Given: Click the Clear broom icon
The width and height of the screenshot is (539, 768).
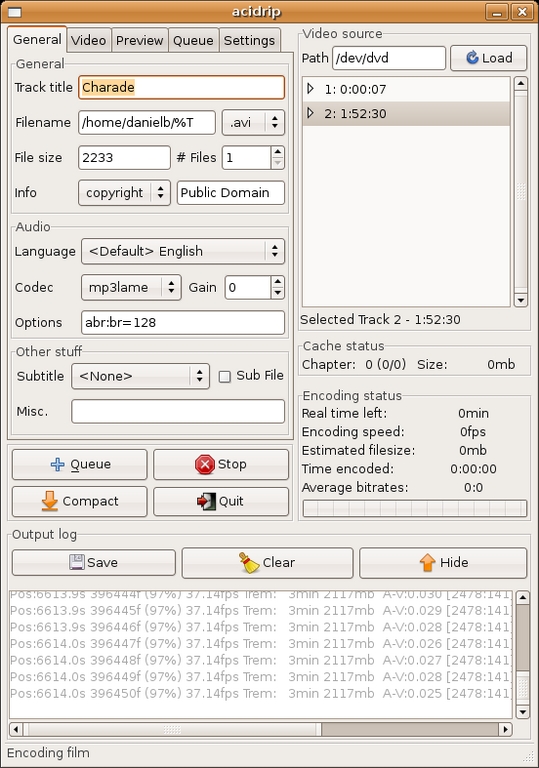Looking at the screenshot, I should [249, 562].
